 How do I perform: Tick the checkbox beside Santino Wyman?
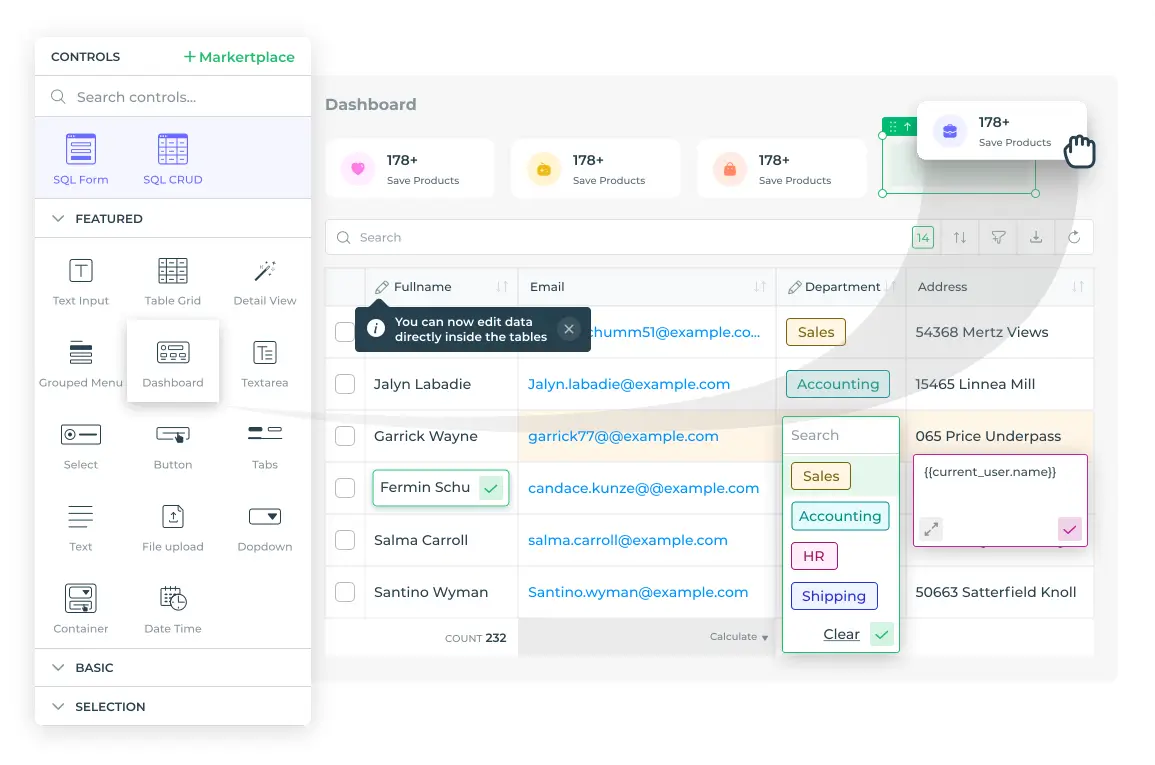tap(345, 592)
